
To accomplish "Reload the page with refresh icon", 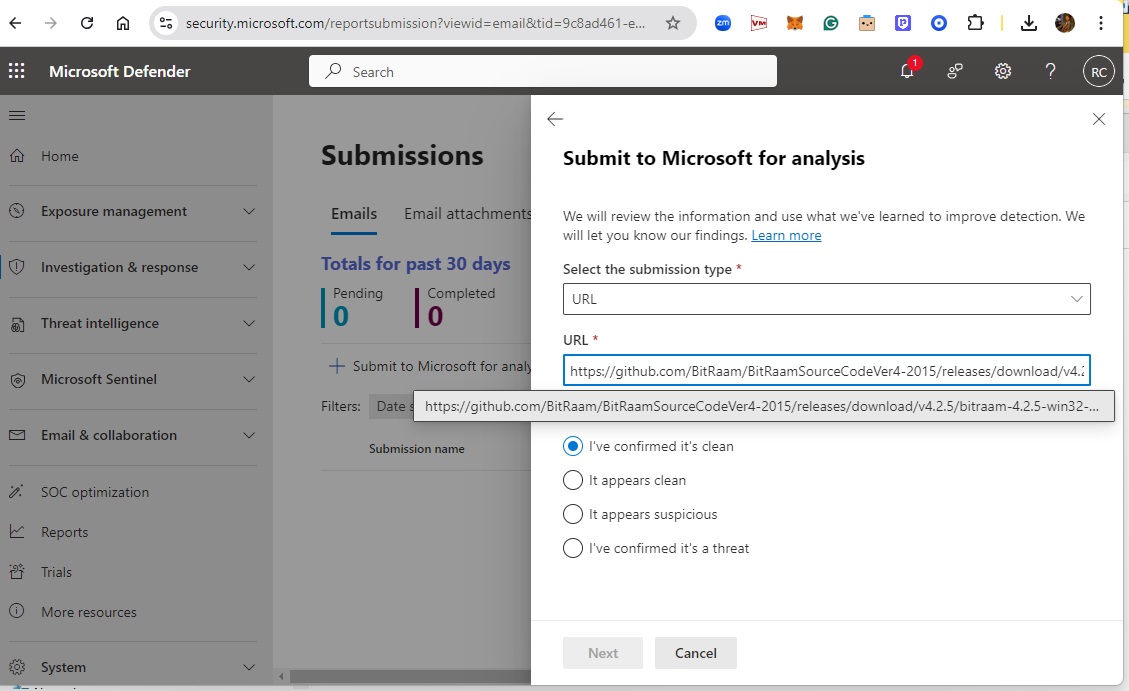I will pos(86,23).
